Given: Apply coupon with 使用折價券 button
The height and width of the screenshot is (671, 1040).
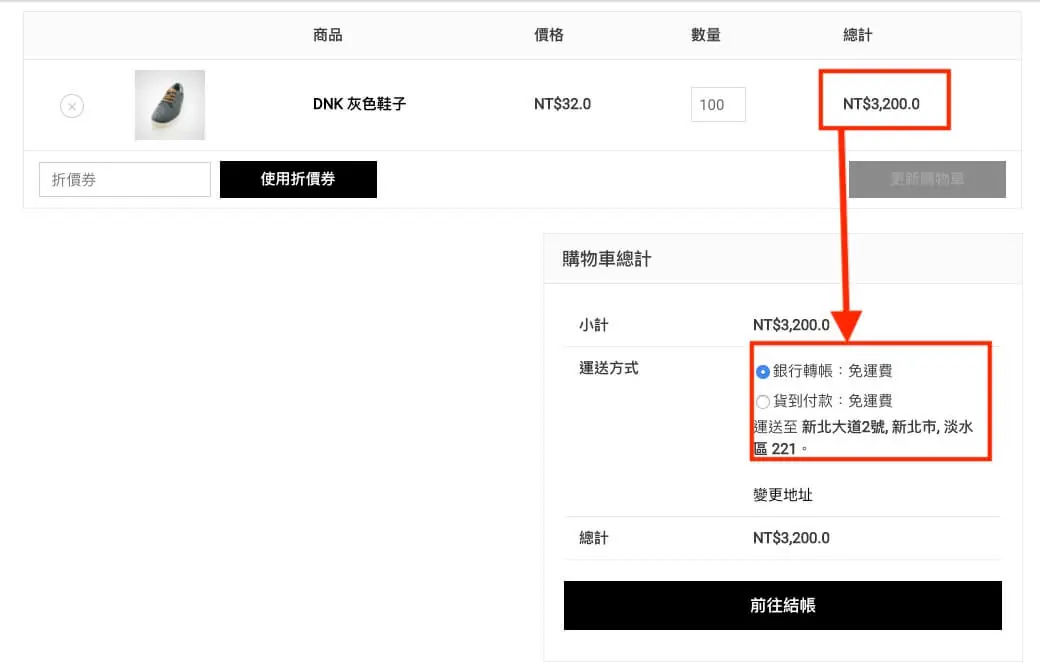Looking at the screenshot, I should click(x=298, y=179).
